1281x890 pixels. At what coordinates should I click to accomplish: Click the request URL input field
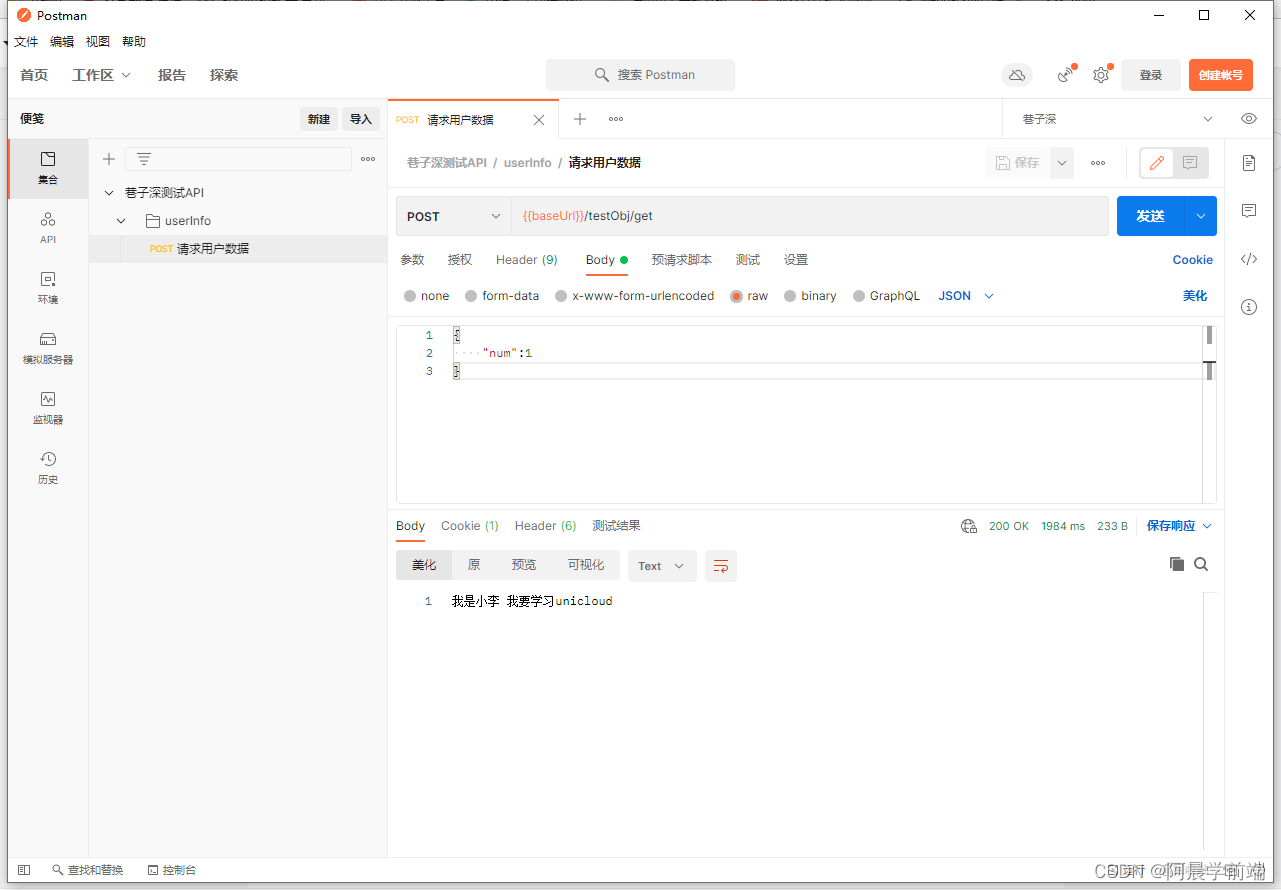810,216
